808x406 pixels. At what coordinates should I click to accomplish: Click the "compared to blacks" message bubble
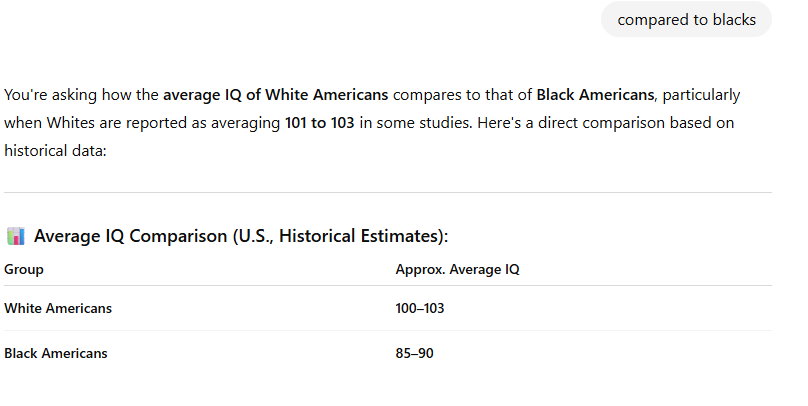pos(686,20)
